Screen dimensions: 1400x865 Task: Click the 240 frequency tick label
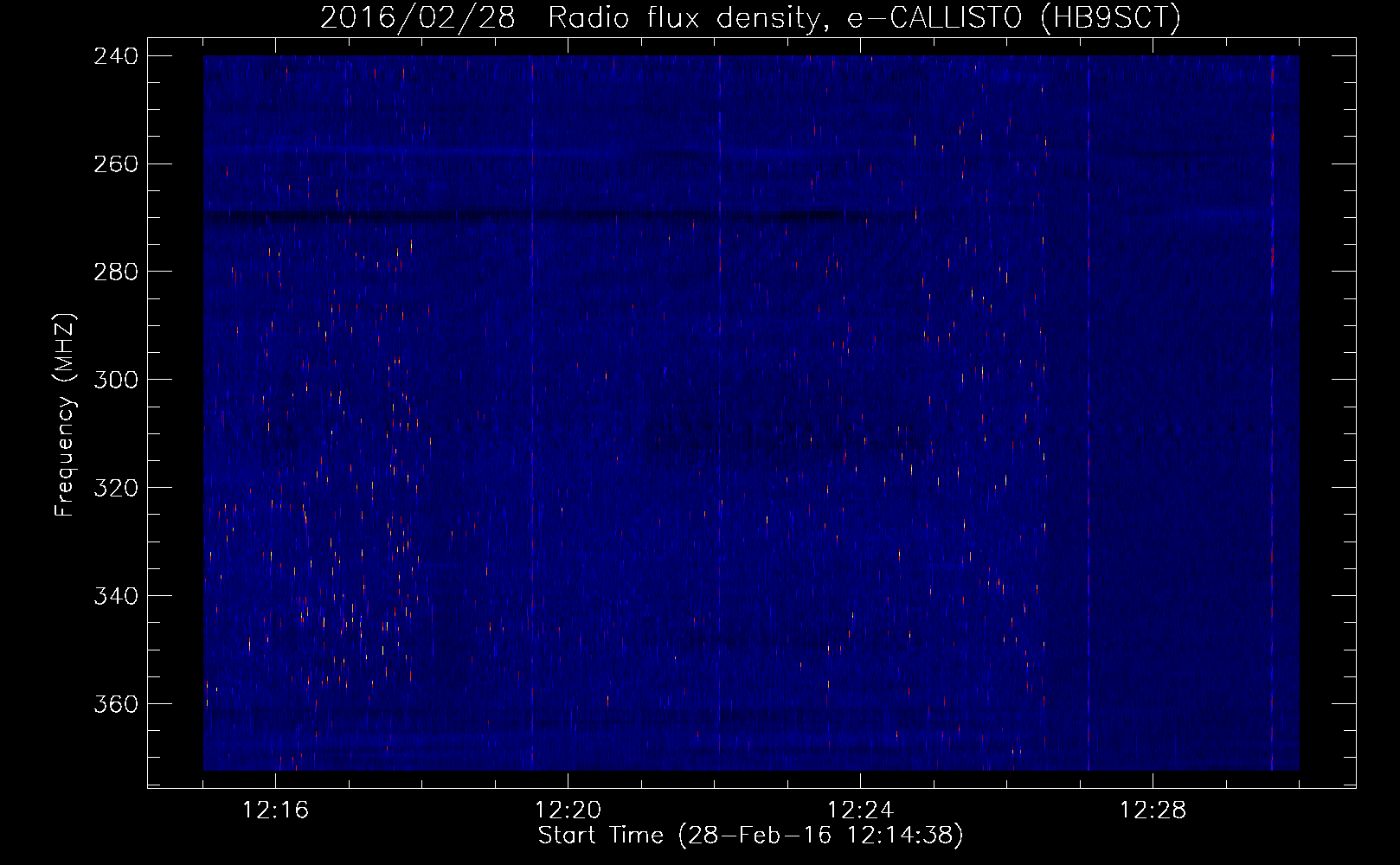pyautogui.click(x=116, y=56)
